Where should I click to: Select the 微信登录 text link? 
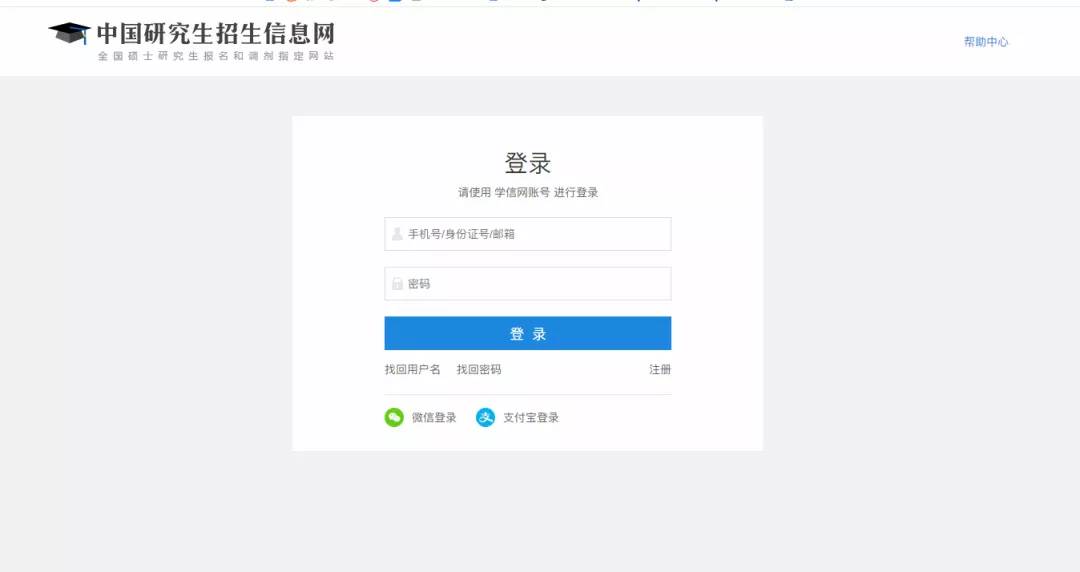[x=434, y=417]
